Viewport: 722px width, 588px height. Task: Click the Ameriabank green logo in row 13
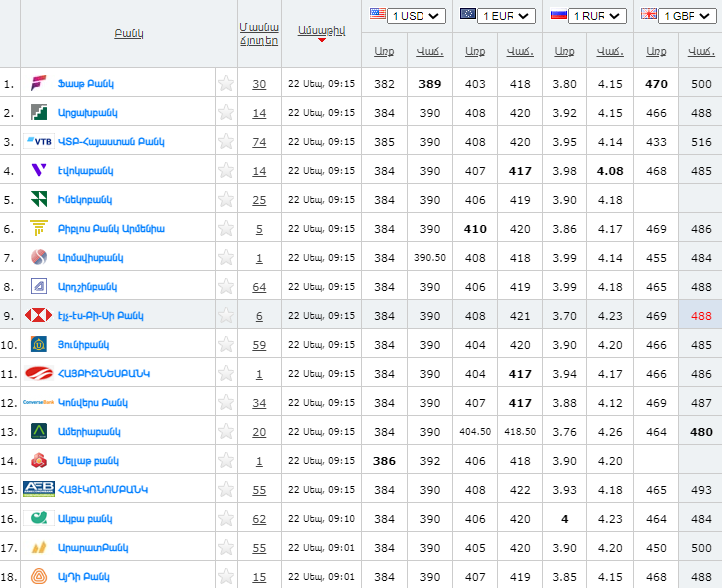[x=39, y=431]
